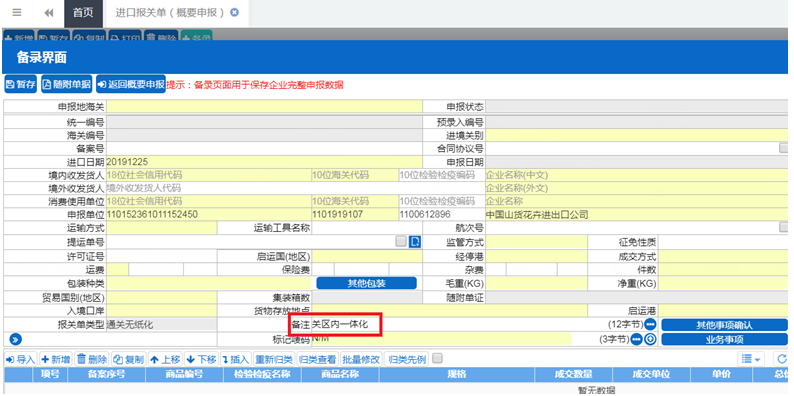The image size is (794, 396).
Task: Expand the blue double-chevron section toggle
Action: 15,339
